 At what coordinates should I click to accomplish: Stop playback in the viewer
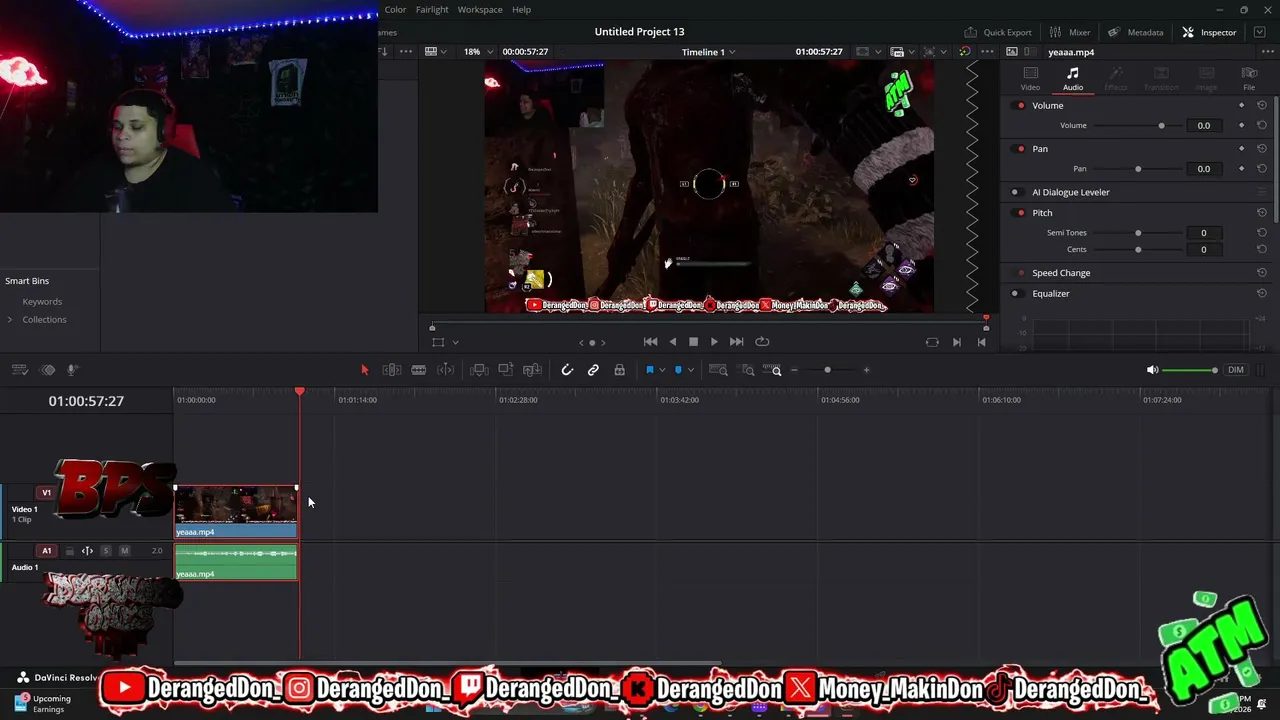[693, 342]
